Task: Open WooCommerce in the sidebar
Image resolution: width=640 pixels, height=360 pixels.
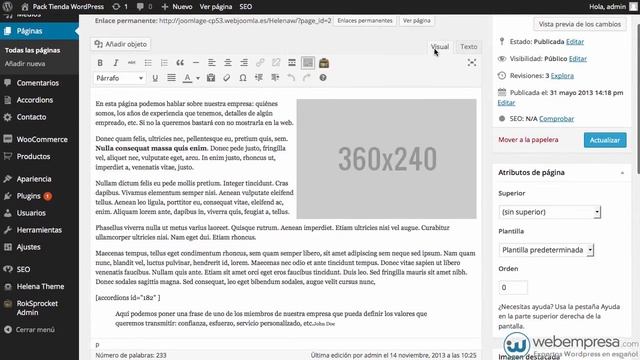Action: (39, 139)
